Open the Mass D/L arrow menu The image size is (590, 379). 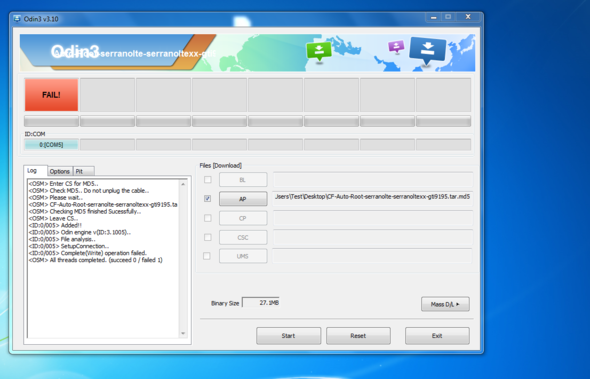click(x=445, y=304)
